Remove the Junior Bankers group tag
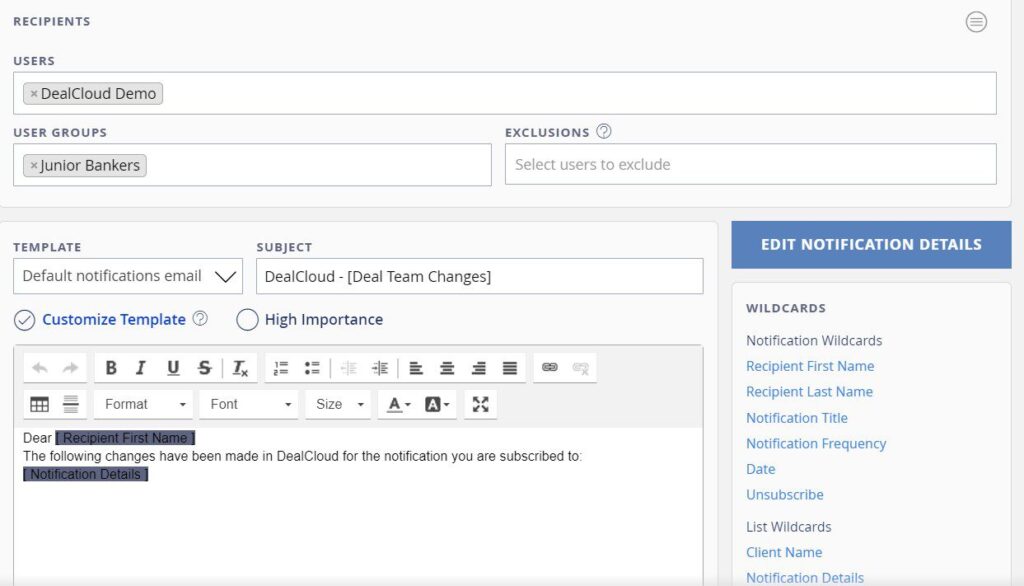 point(34,166)
